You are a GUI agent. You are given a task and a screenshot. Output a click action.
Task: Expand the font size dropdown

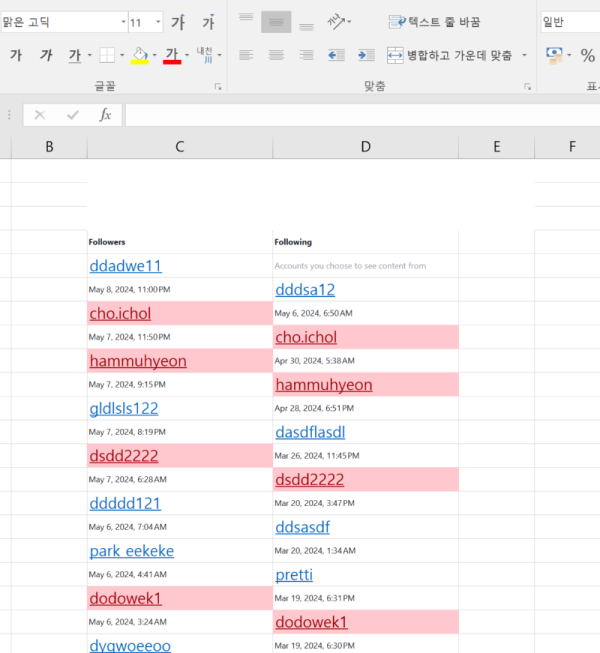pos(158,22)
